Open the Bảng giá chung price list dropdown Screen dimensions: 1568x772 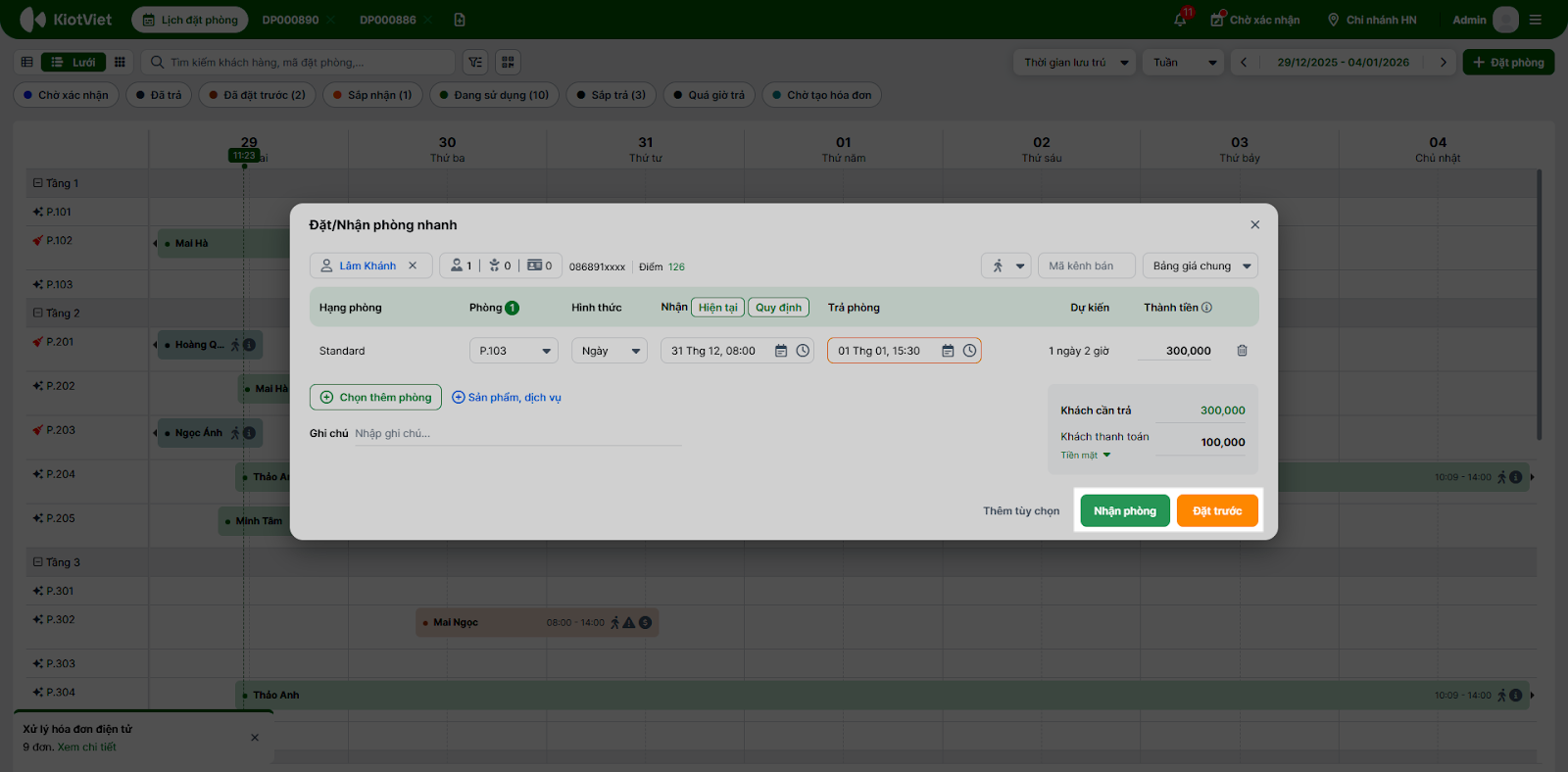click(x=1200, y=265)
